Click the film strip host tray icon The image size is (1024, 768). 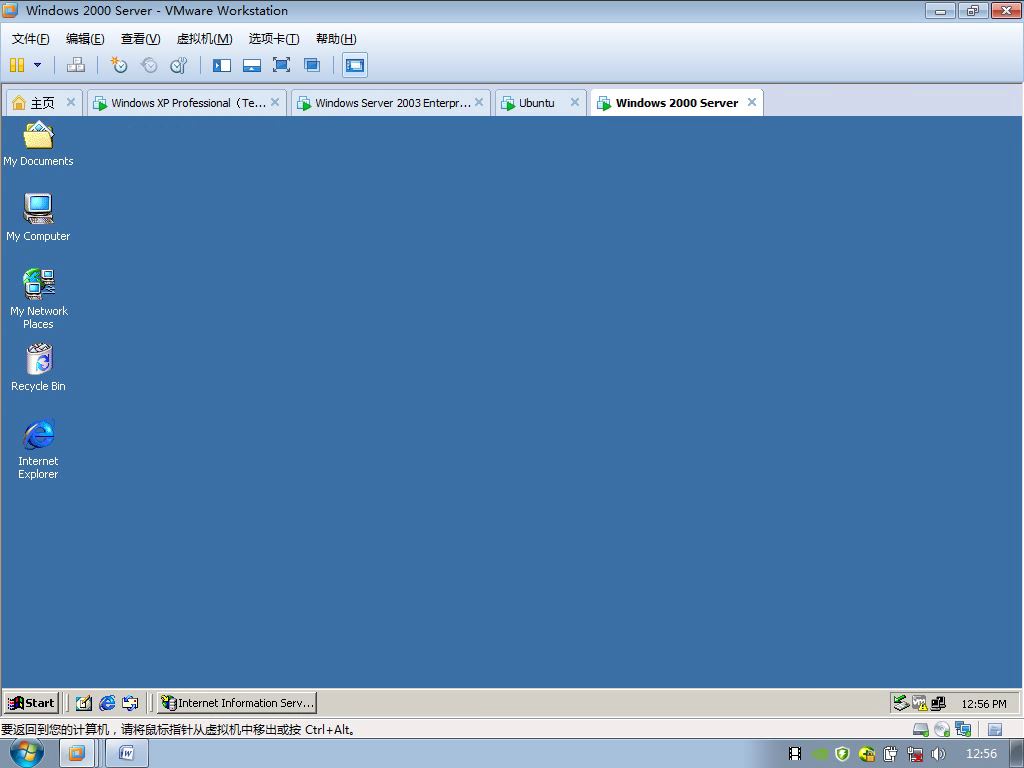[794, 754]
